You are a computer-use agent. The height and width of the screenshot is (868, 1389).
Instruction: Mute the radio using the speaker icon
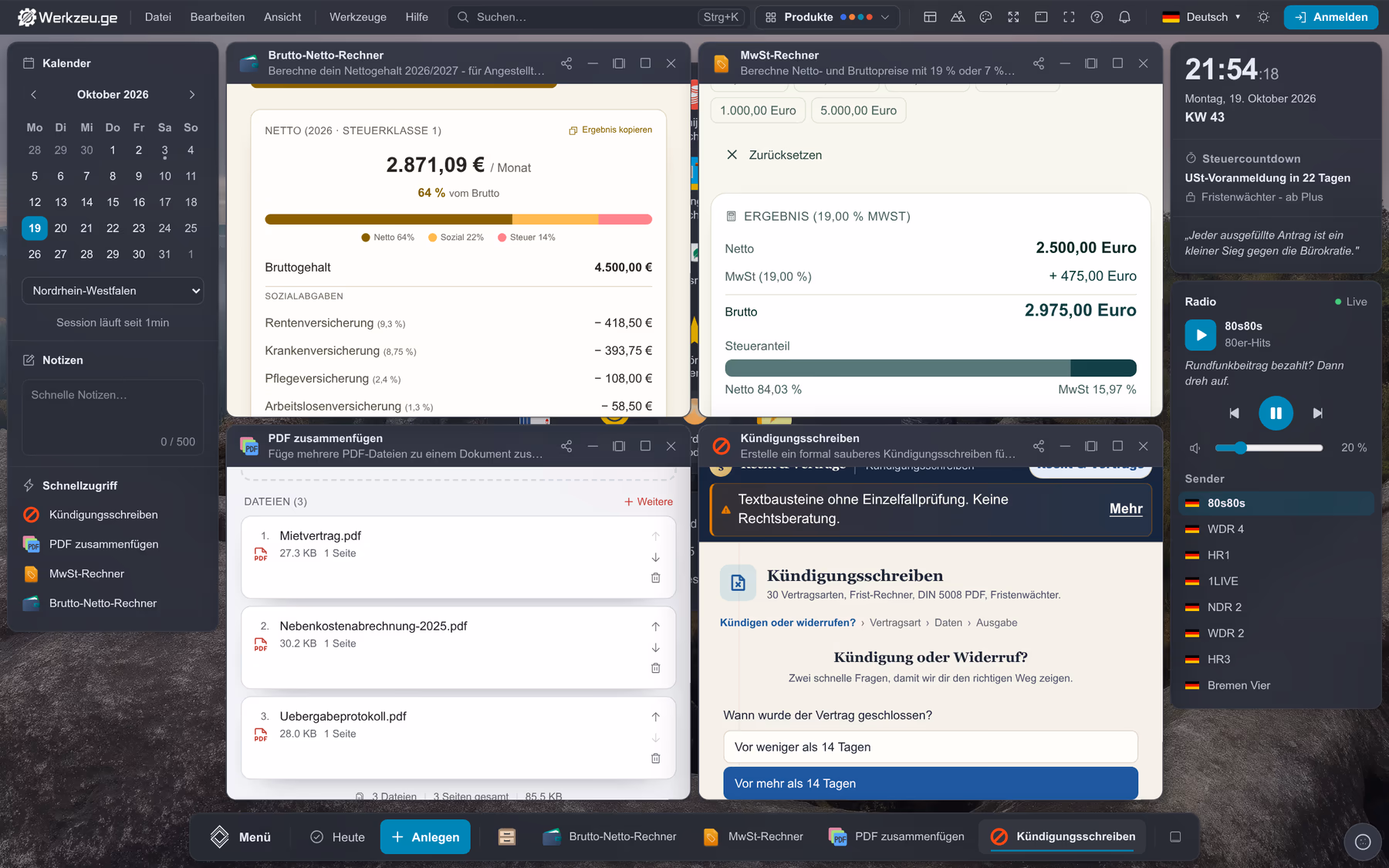(x=1195, y=448)
